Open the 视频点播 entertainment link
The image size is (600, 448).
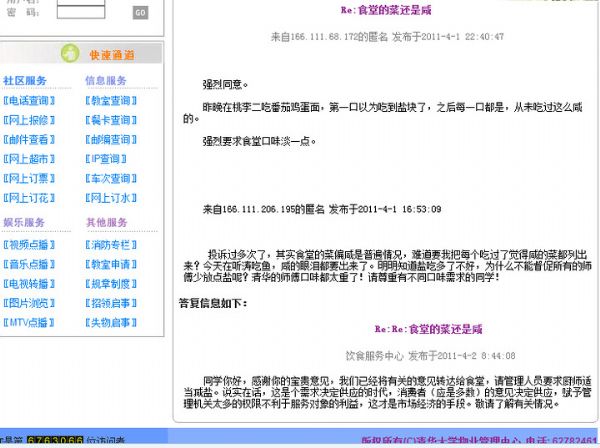tap(28, 244)
